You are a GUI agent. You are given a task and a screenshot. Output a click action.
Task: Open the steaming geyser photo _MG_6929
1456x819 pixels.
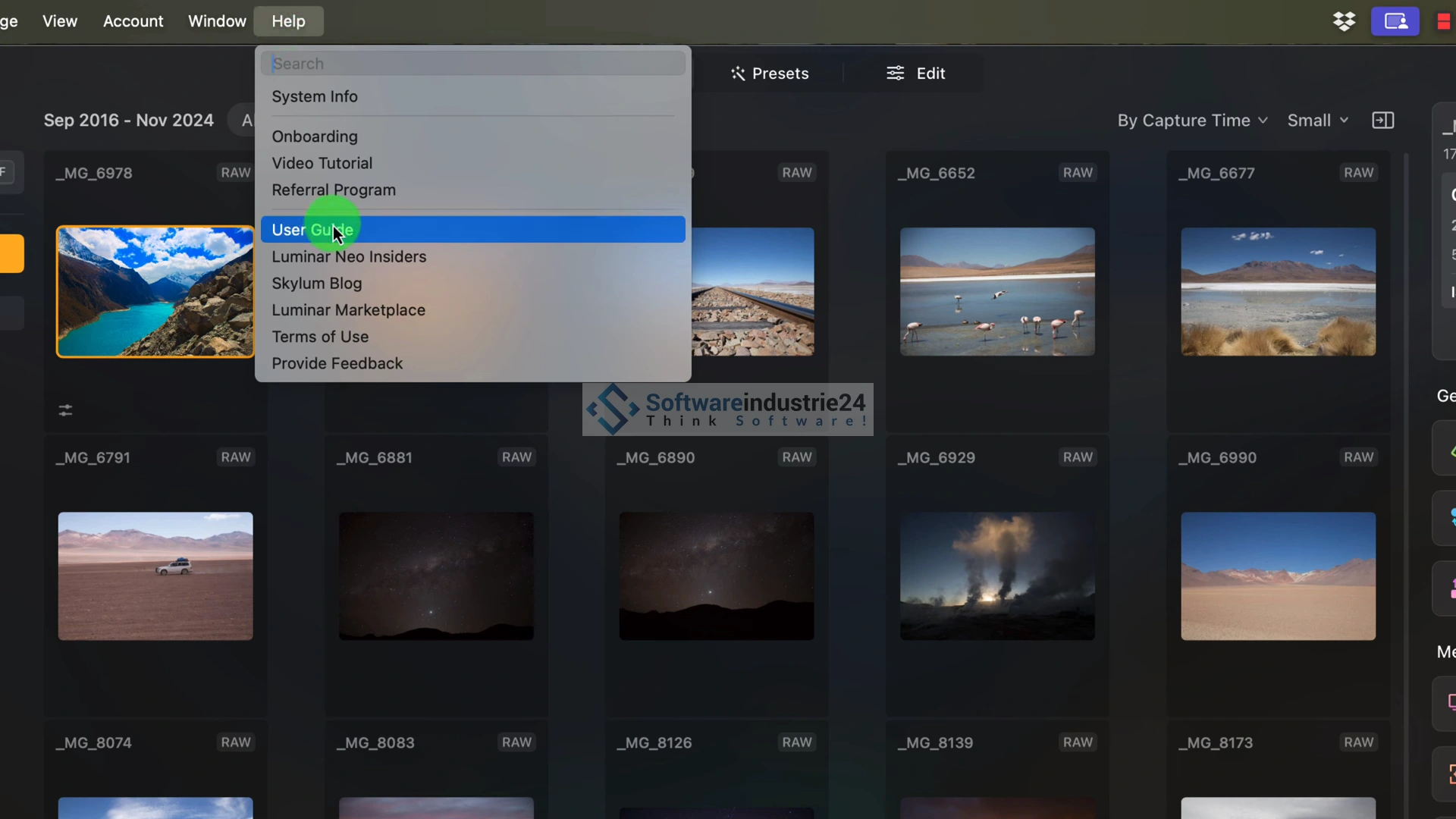pos(996,576)
